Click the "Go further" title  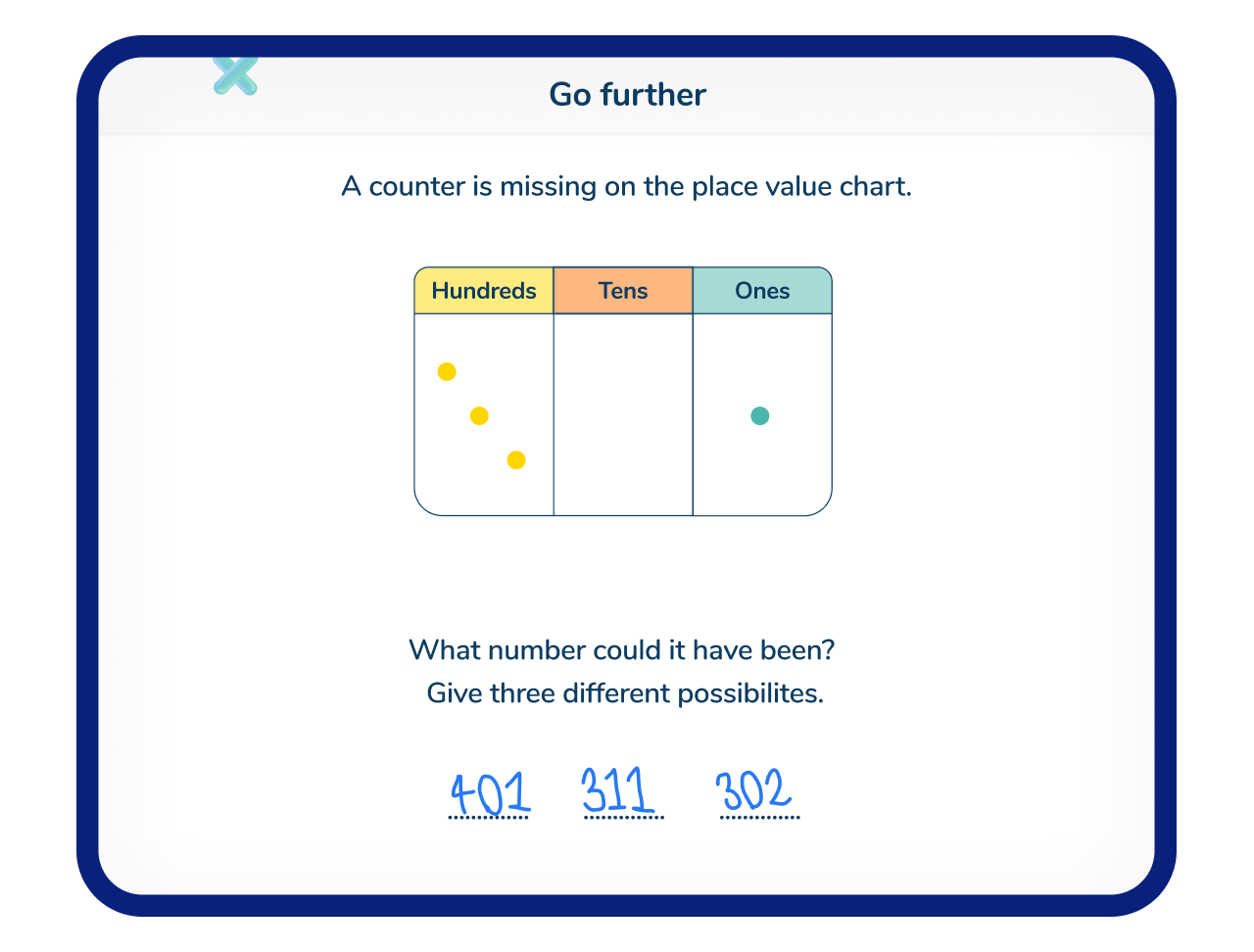pyautogui.click(x=627, y=95)
